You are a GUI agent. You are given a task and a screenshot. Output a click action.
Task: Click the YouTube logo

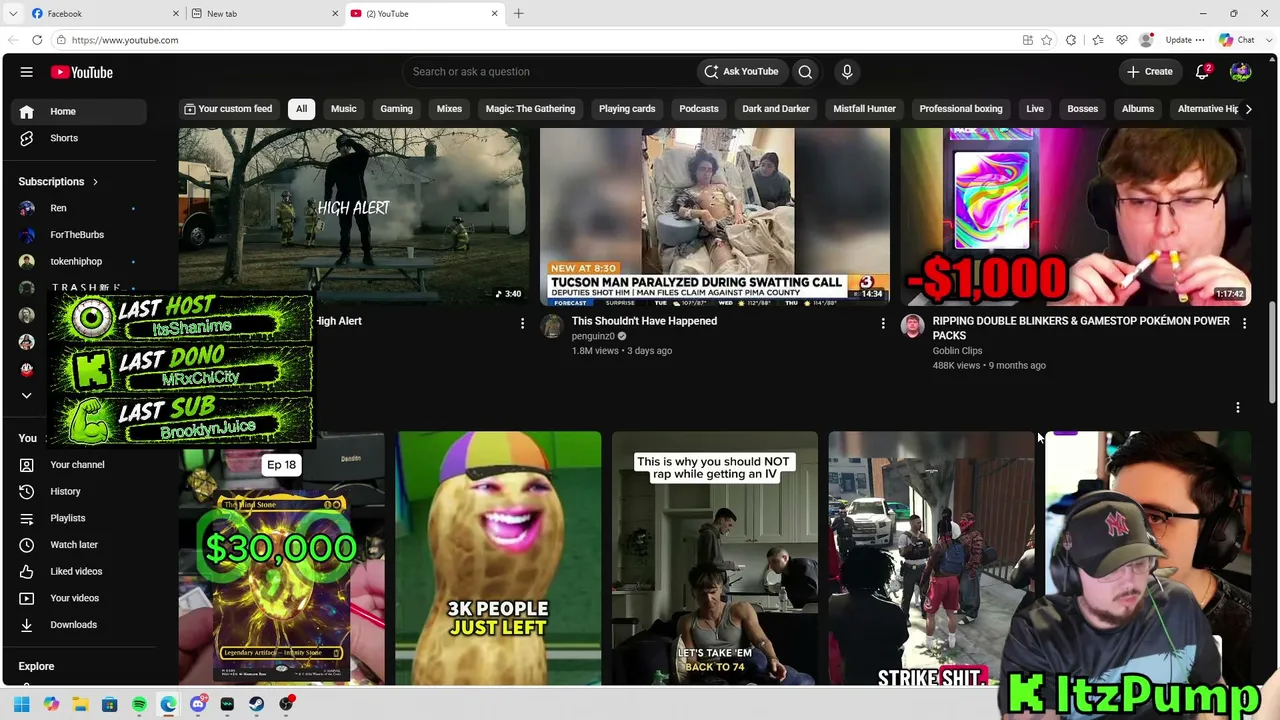[x=82, y=72]
